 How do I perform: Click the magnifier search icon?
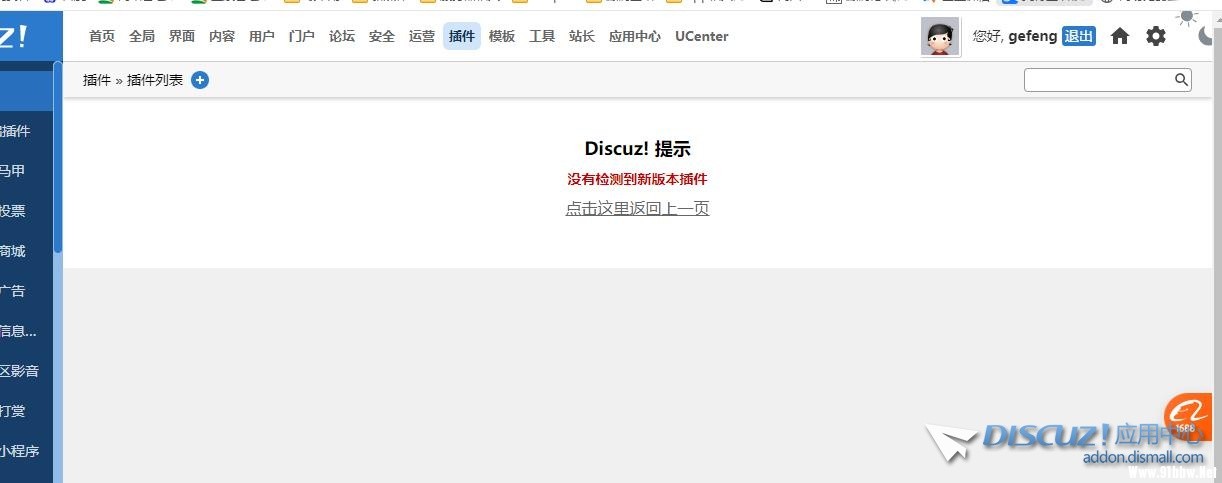[1181, 80]
